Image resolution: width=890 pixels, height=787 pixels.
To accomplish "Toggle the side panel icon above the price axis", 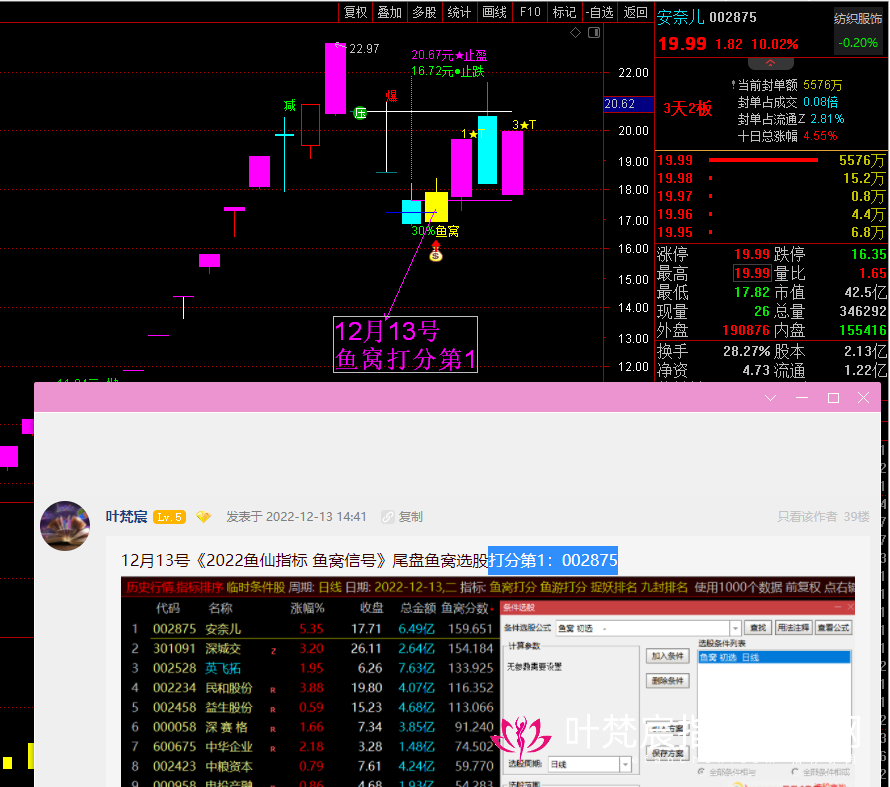I will click(x=594, y=32).
